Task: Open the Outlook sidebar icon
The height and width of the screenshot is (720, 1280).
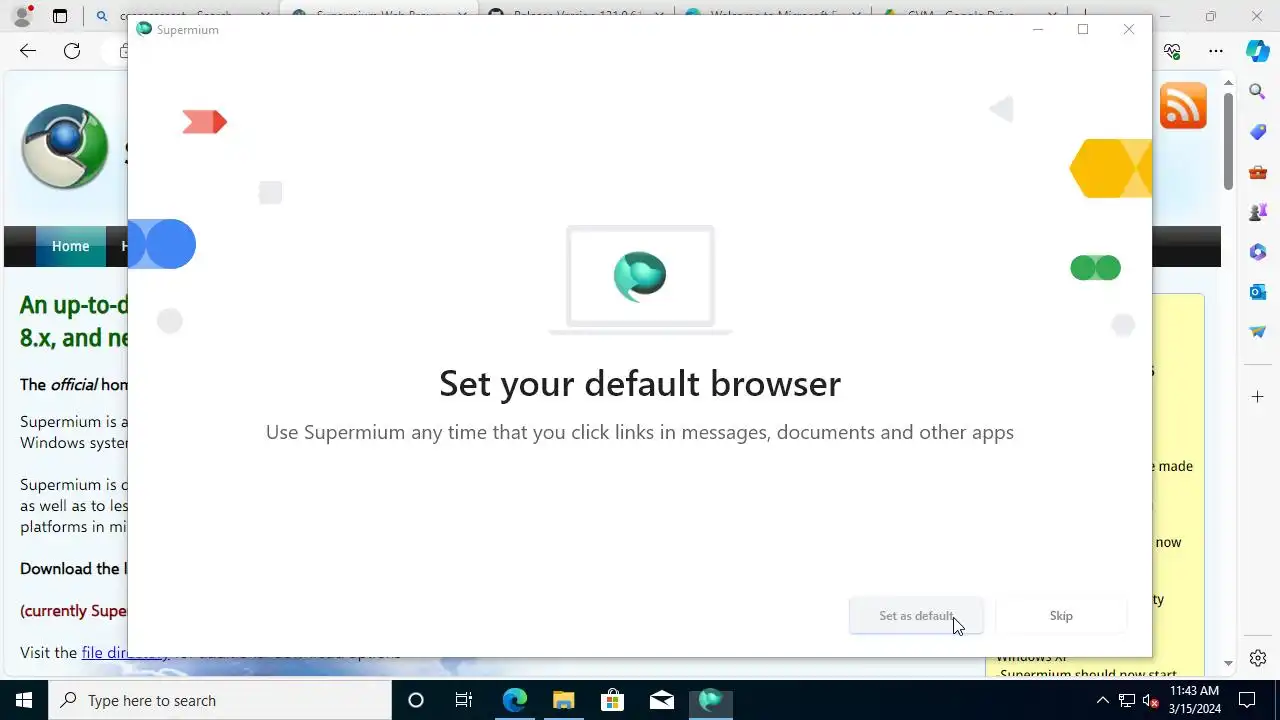Action: [x=1258, y=292]
